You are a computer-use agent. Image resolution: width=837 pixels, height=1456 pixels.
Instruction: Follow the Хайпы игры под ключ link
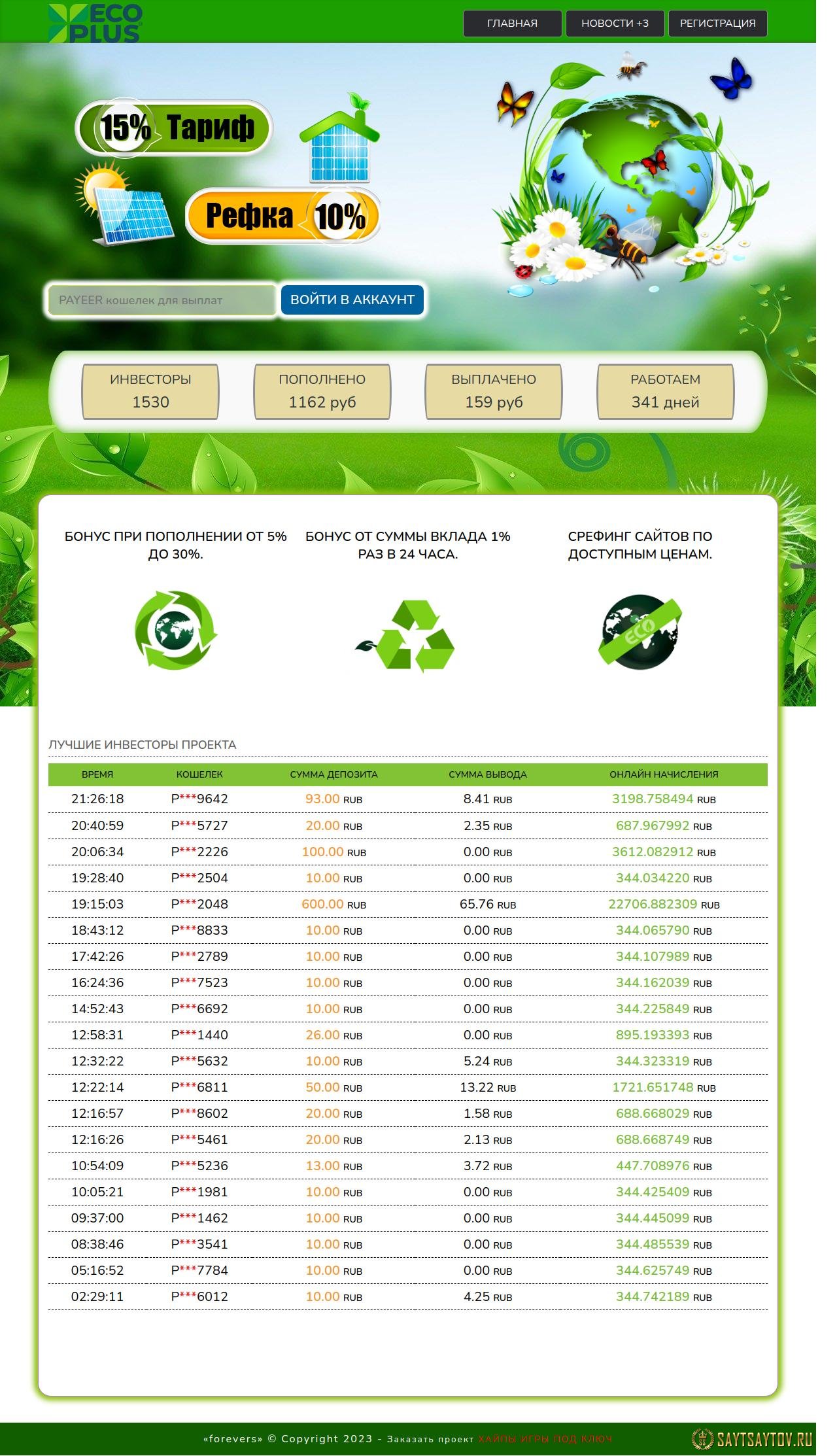point(545,1439)
